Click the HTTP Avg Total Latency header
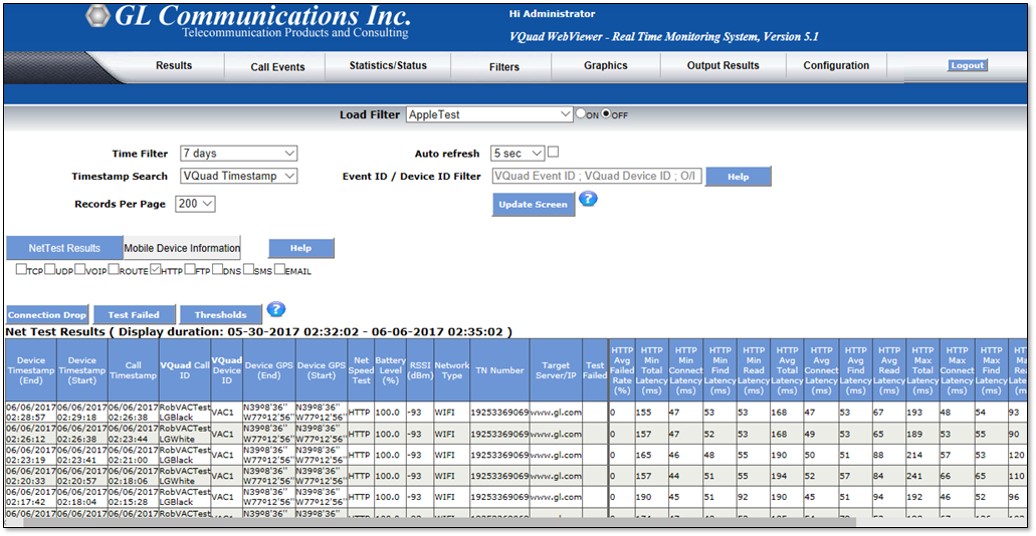This screenshot has height=536, width=1036. [787, 370]
